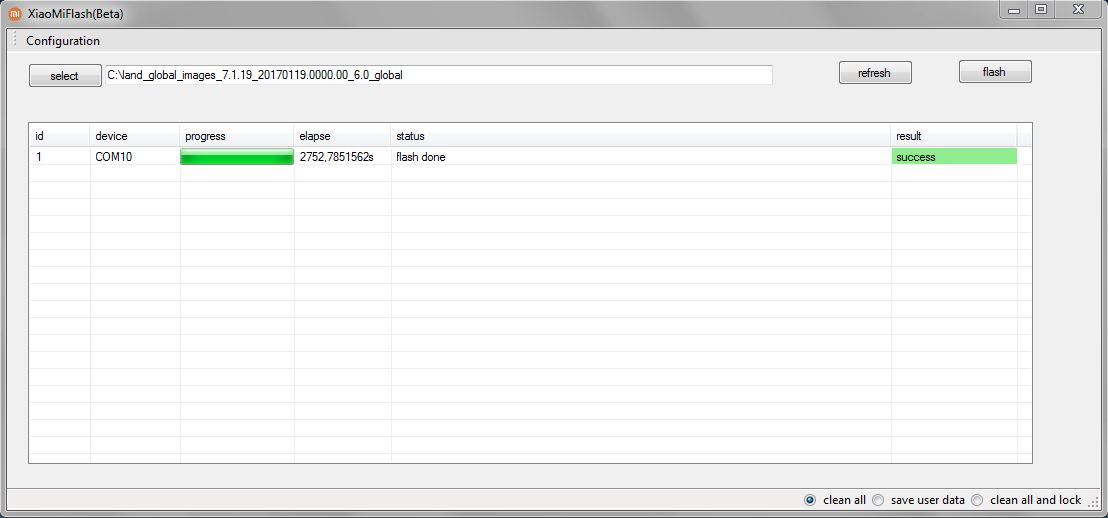The image size is (1108, 518).
Task: Click the flash done status text
Action: [x=420, y=157]
